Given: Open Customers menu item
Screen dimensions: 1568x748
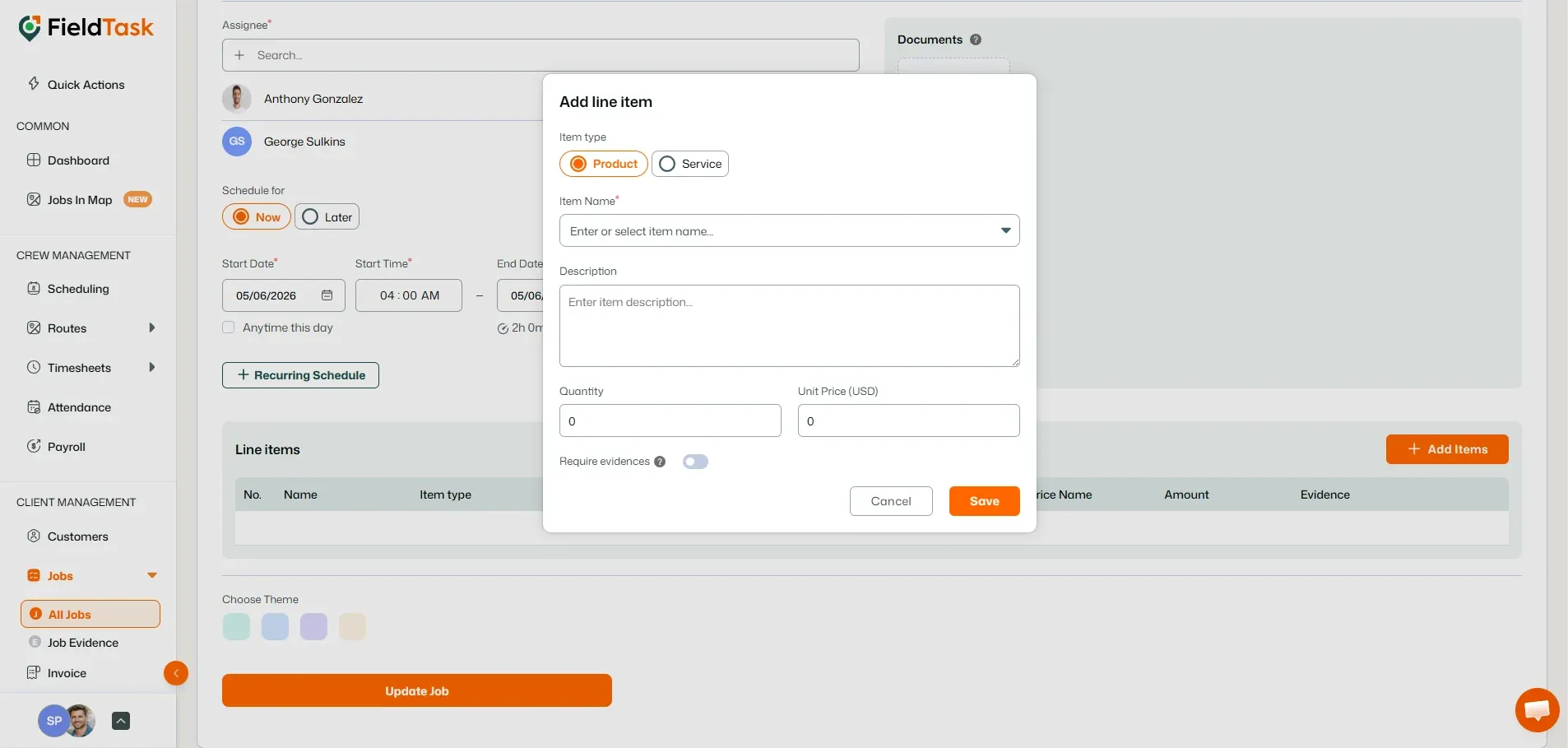Looking at the screenshot, I should tap(77, 537).
